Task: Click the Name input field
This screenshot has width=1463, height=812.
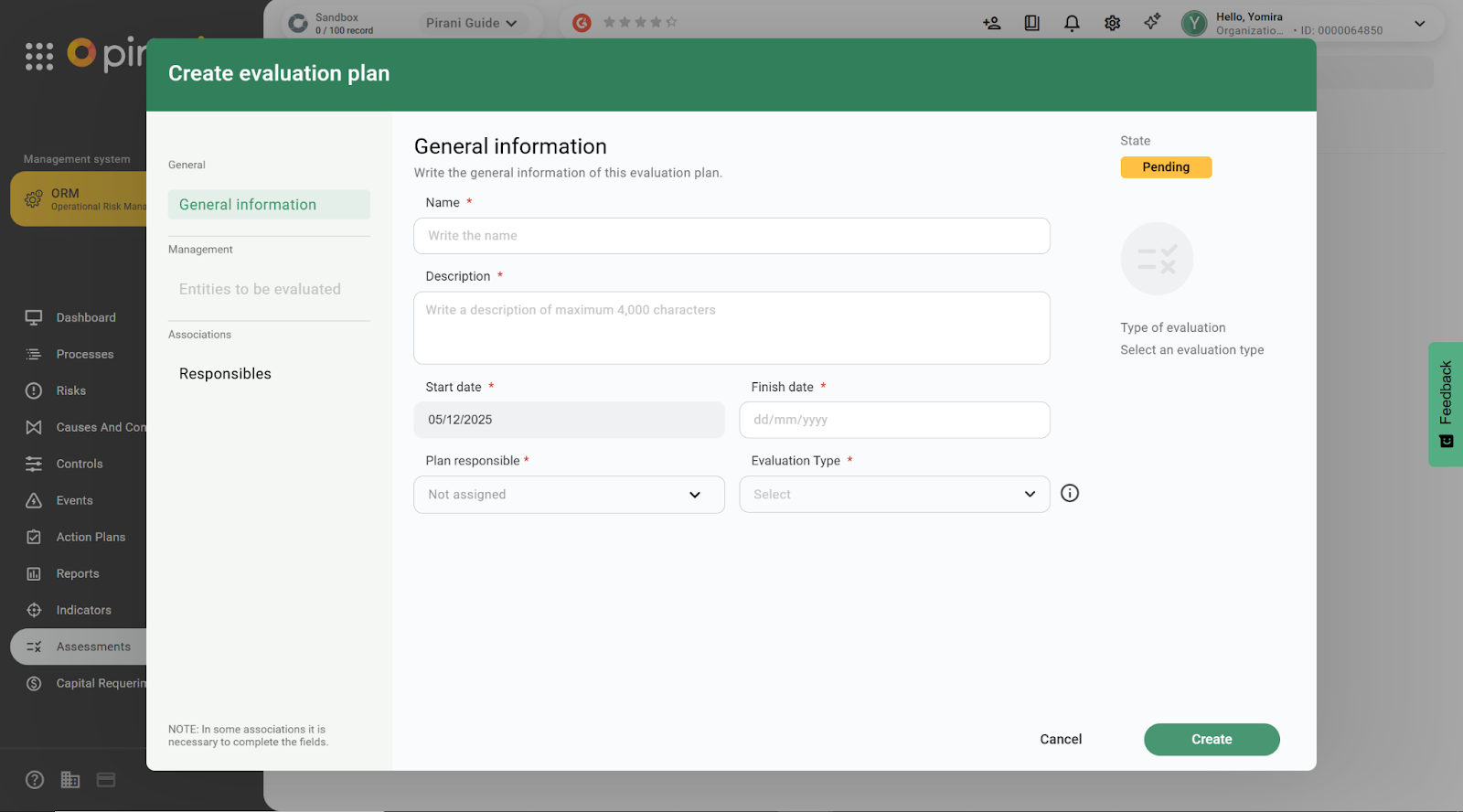Action: click(x=731, y=236)
